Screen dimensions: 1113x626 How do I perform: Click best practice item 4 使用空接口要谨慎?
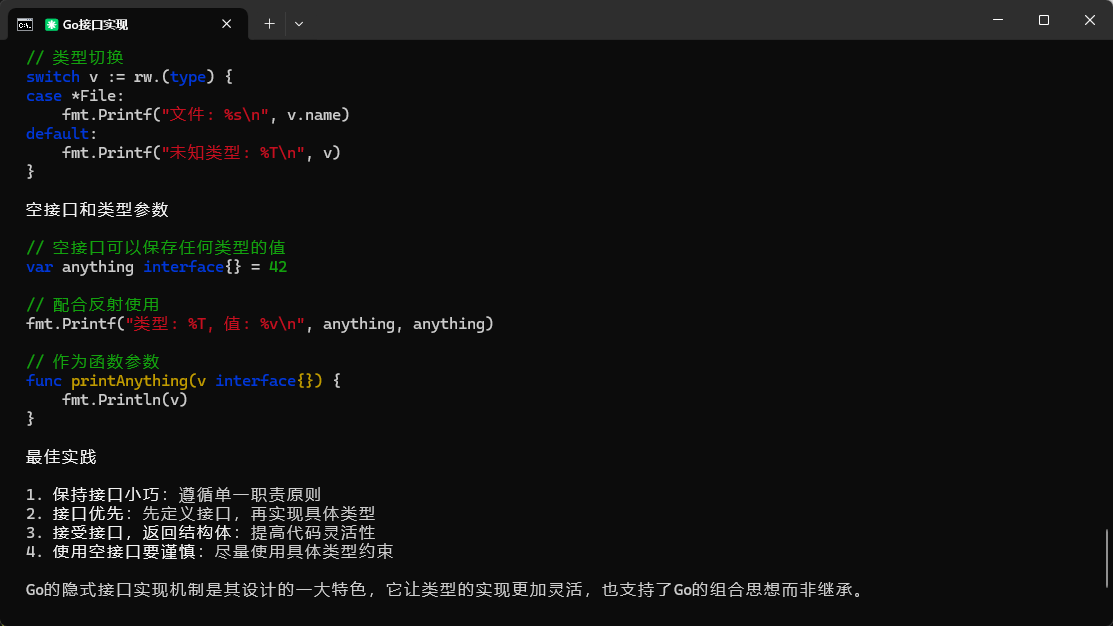[209, 551]
